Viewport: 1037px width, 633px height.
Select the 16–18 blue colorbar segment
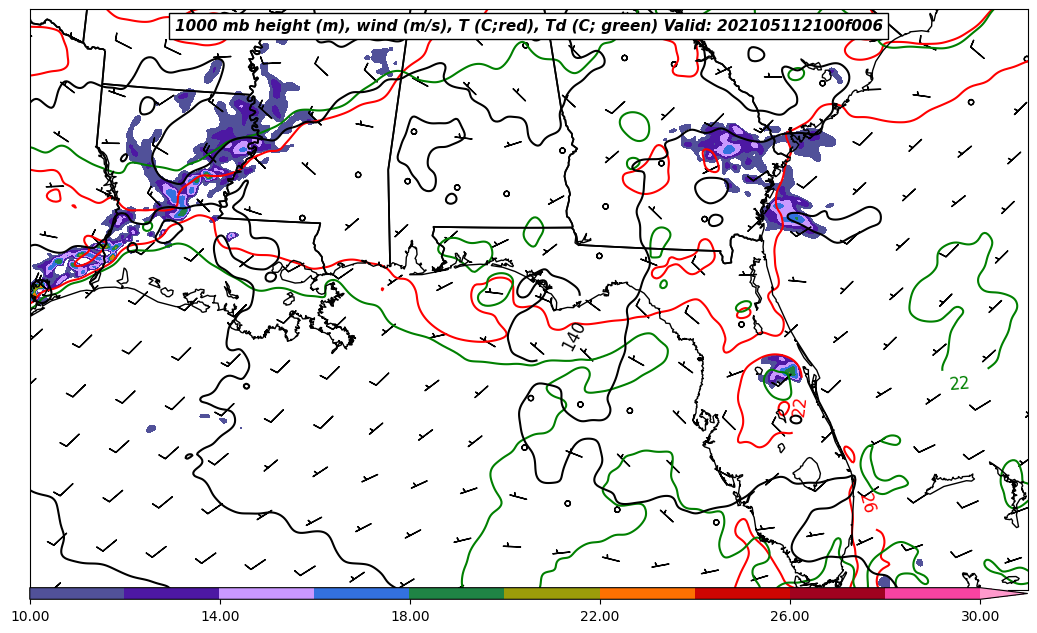coord(362,593)
